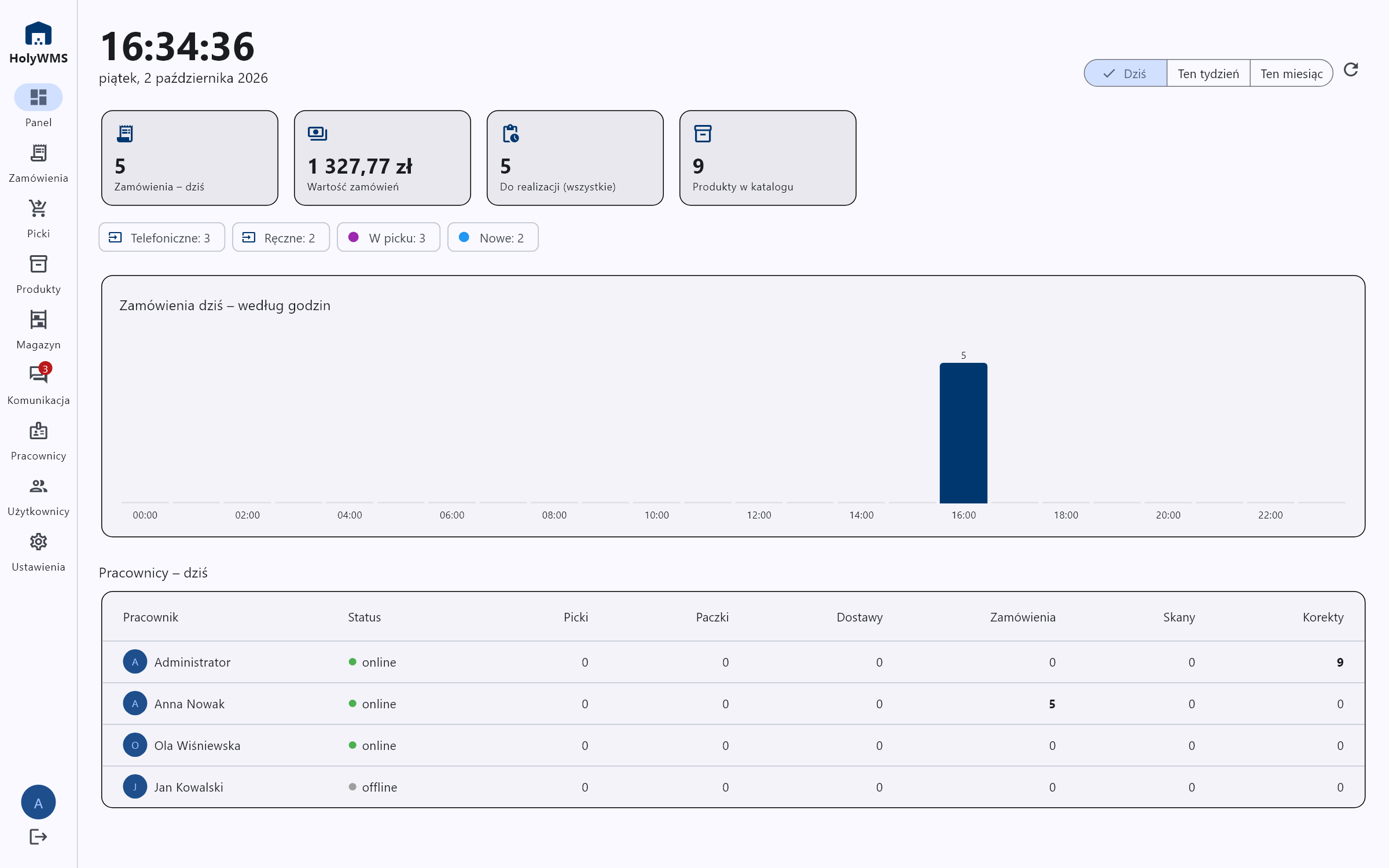This screenshot has height=868, width=1389.
Task: Click the Zamówienia table column header
Action: coord(1023,617)
